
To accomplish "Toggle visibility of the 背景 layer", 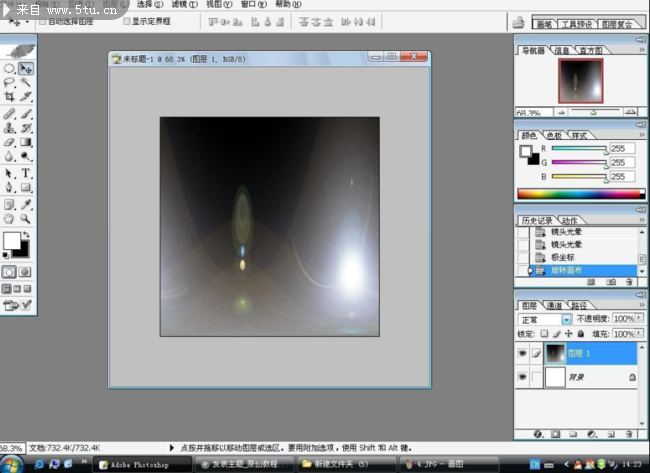I will pyautogui.click(x=523, y=378).
